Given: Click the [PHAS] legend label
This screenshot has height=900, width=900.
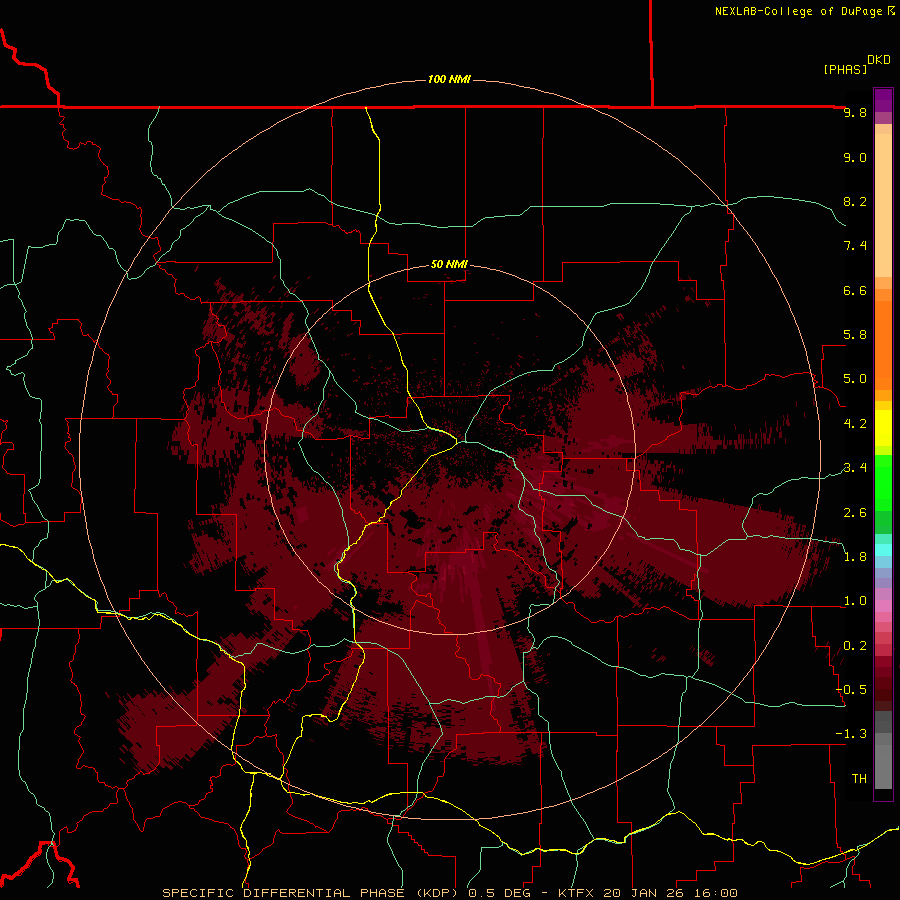Looking at the screenshot, I should click(845, 69).
